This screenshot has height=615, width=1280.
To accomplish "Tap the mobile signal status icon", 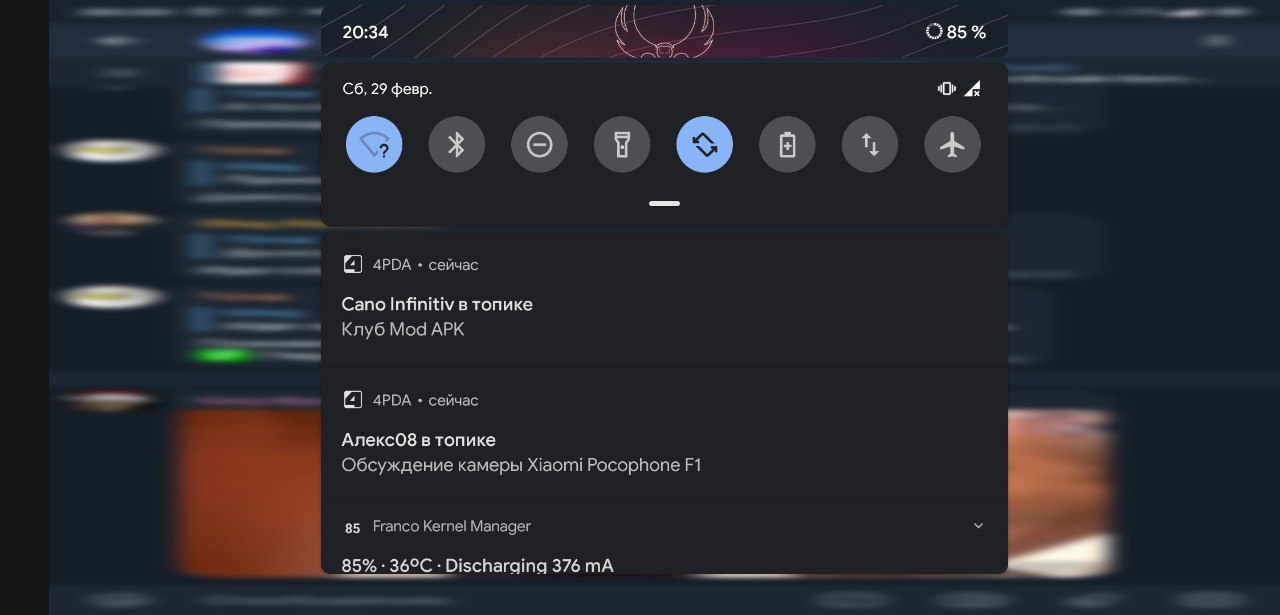I will tap(972, 89).
